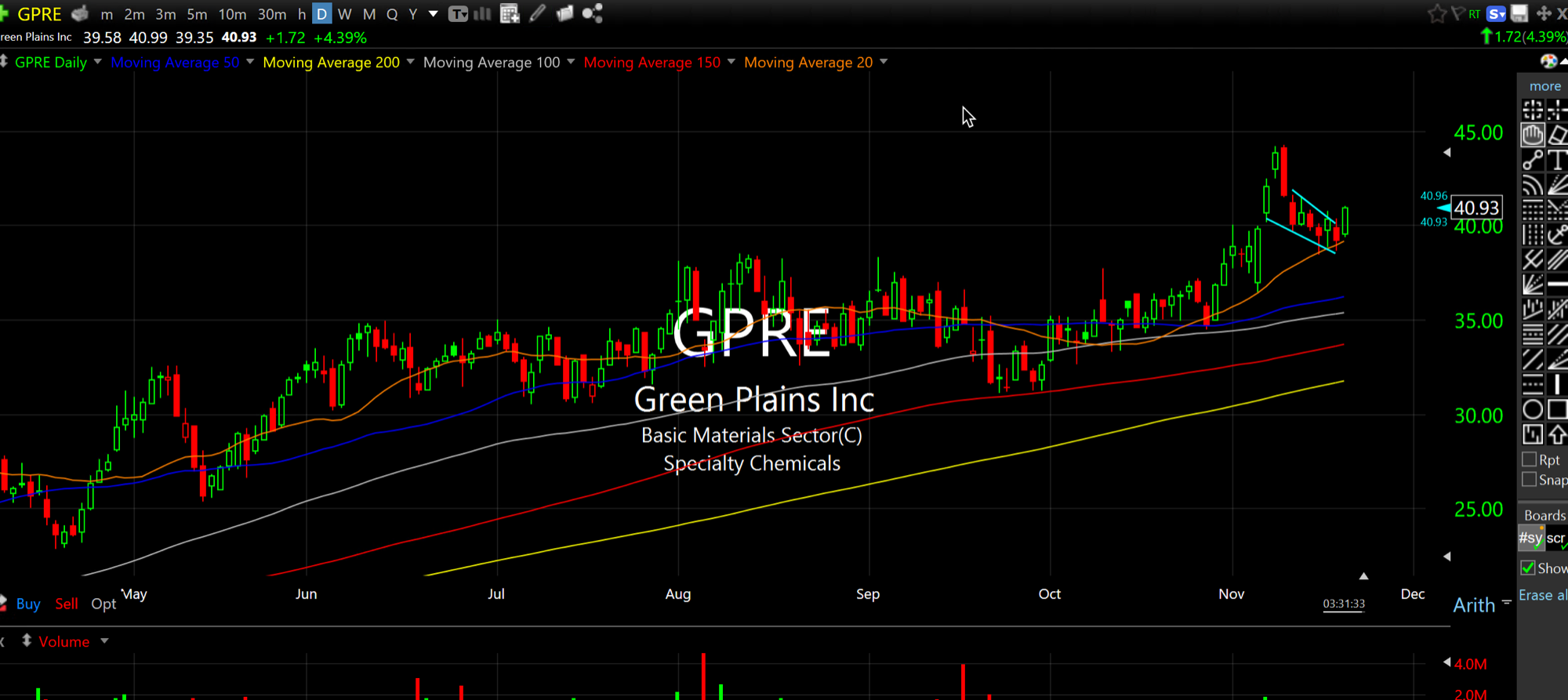
Task: Open the blue S dropdown button
Action: point(1497,13)
